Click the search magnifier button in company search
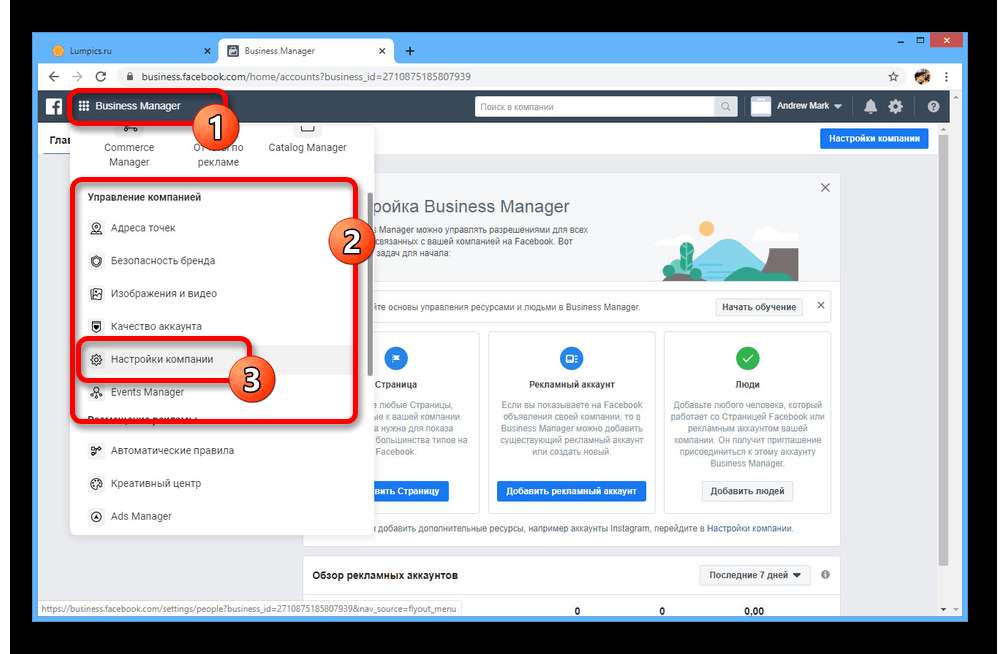Screen dimensions: 1000x654 tap(726, 107)
